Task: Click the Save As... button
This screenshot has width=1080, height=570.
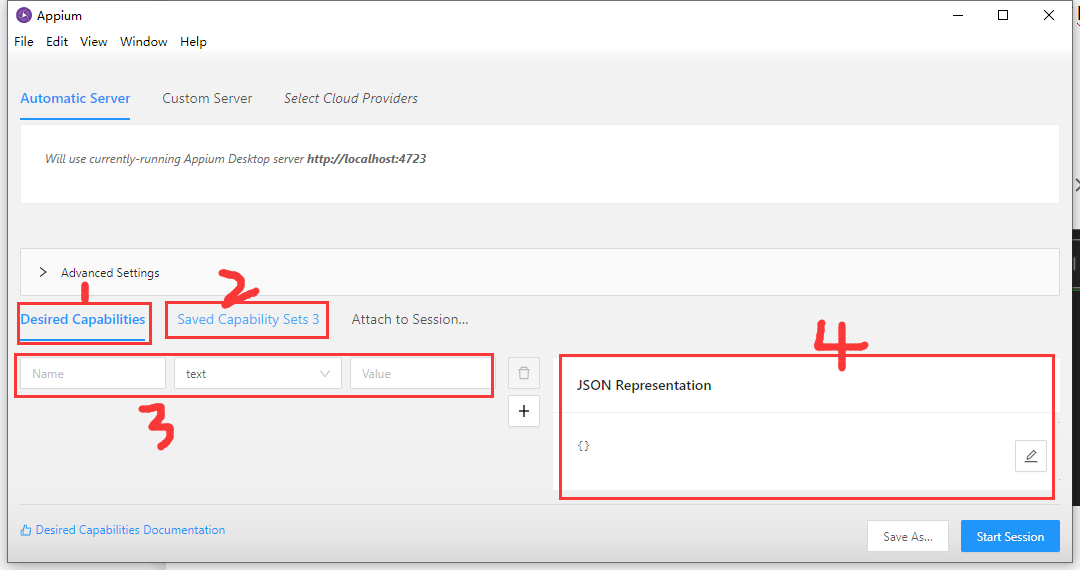Action: tap(908, 536)
